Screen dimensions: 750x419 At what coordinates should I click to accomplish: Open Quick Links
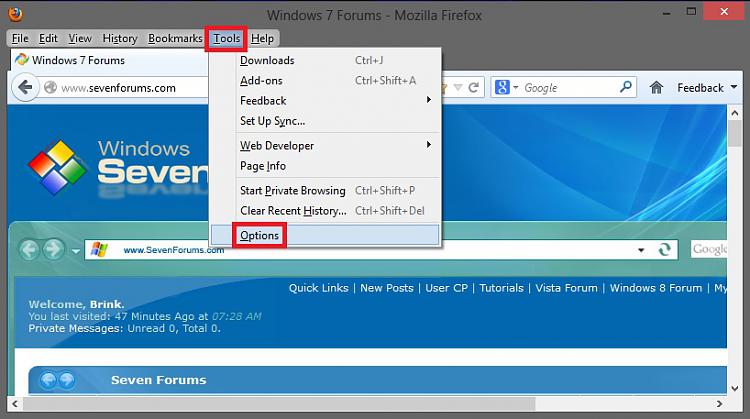click(319, 288)
